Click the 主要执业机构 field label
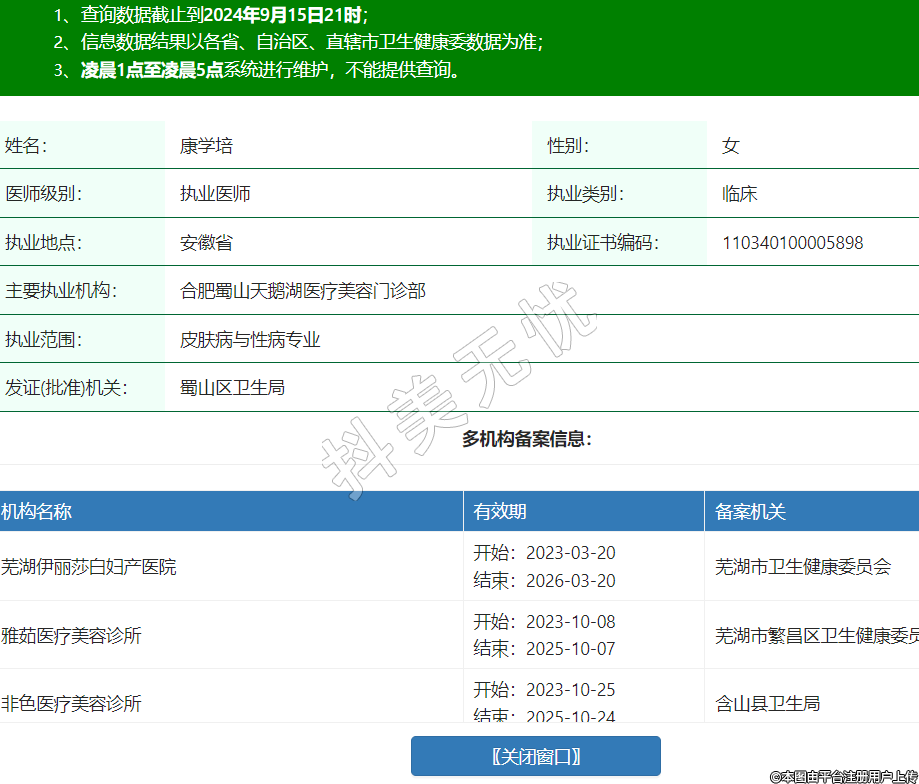Image resolution: width=919 pixels, height=784 pixels. [x=61, y=291]
